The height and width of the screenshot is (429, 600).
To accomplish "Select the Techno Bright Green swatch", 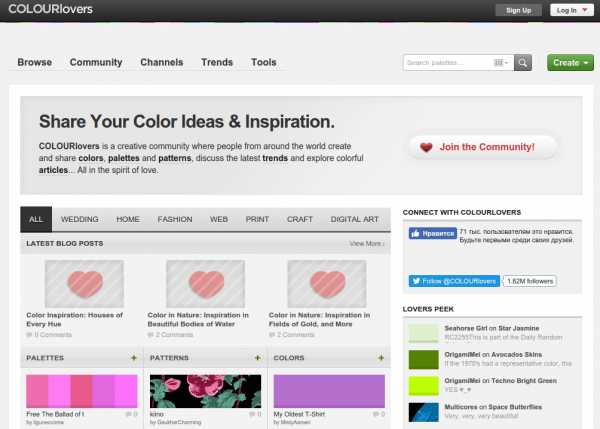I will (x=424, y=385).
